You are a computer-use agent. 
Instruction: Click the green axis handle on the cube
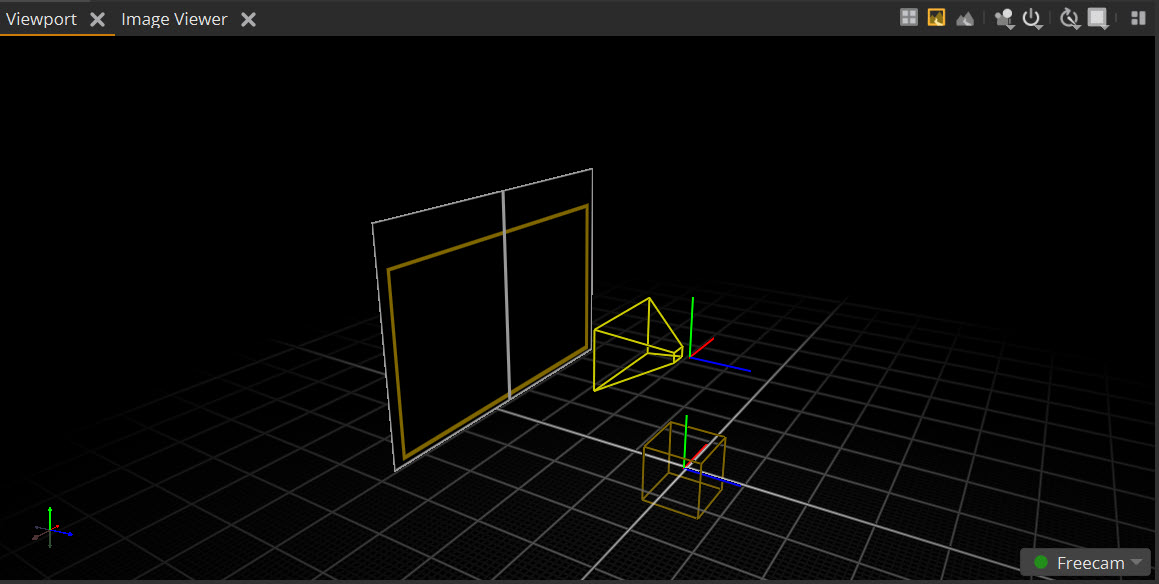(x=686, y=435)
